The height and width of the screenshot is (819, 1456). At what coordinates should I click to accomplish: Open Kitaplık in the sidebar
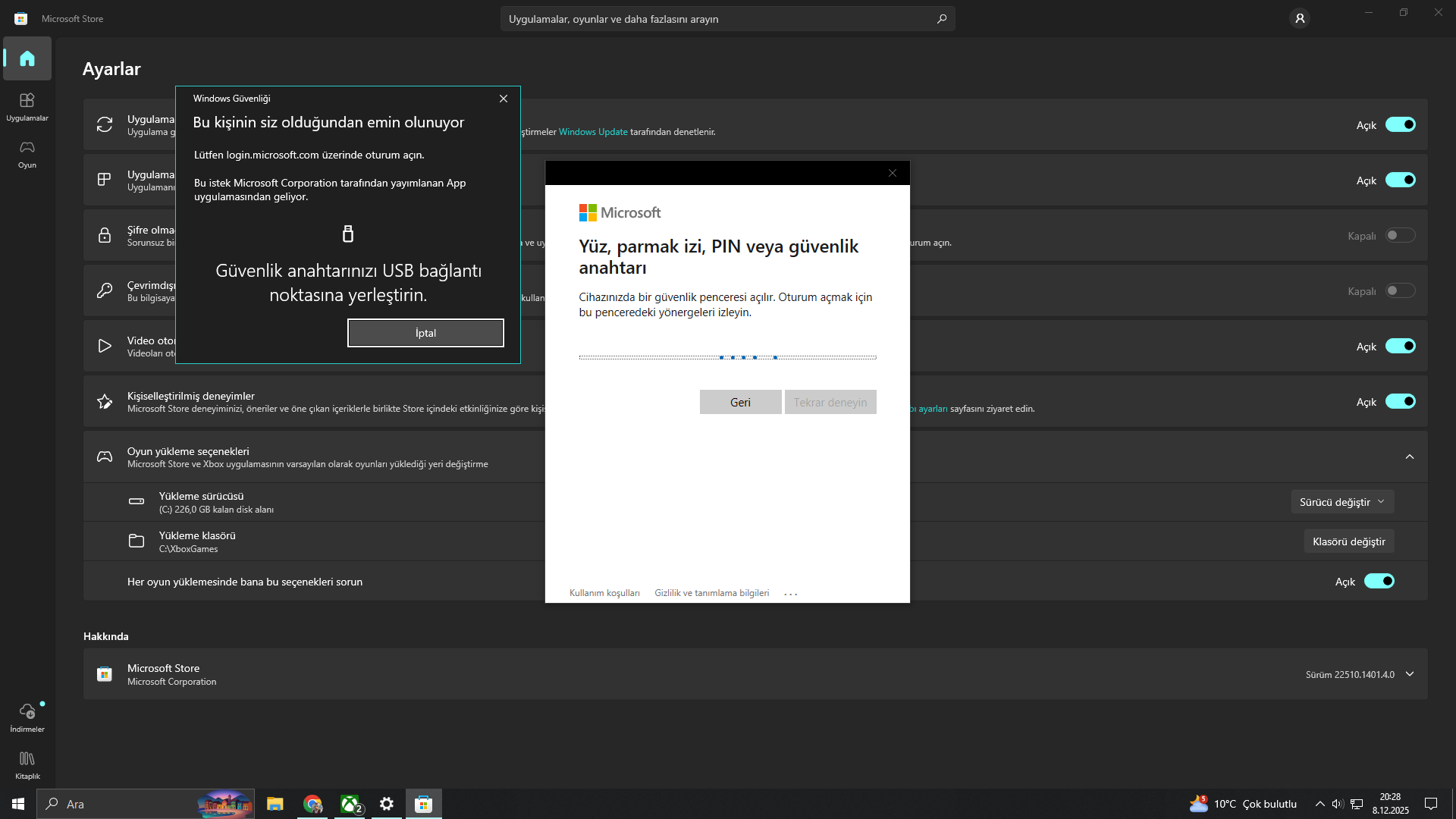pos(27,764)
